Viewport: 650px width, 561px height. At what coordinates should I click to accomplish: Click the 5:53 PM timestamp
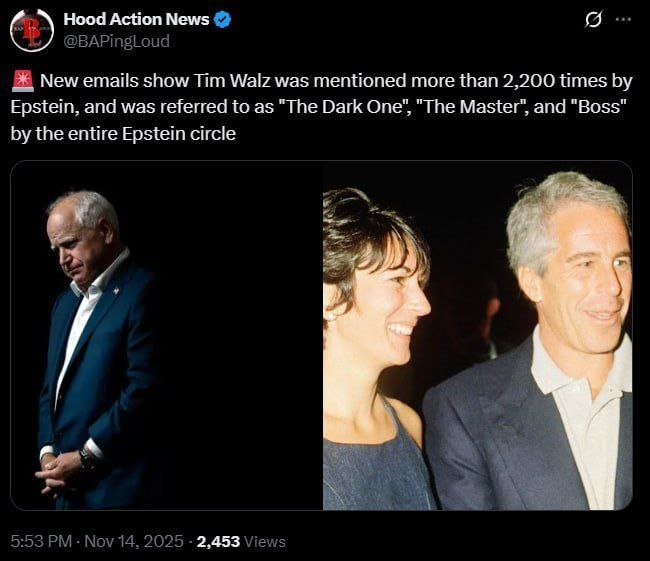41,541
